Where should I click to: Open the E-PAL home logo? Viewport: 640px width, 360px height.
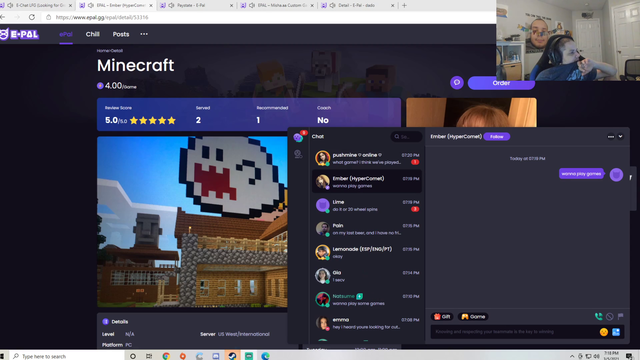(x=19, y=34)
